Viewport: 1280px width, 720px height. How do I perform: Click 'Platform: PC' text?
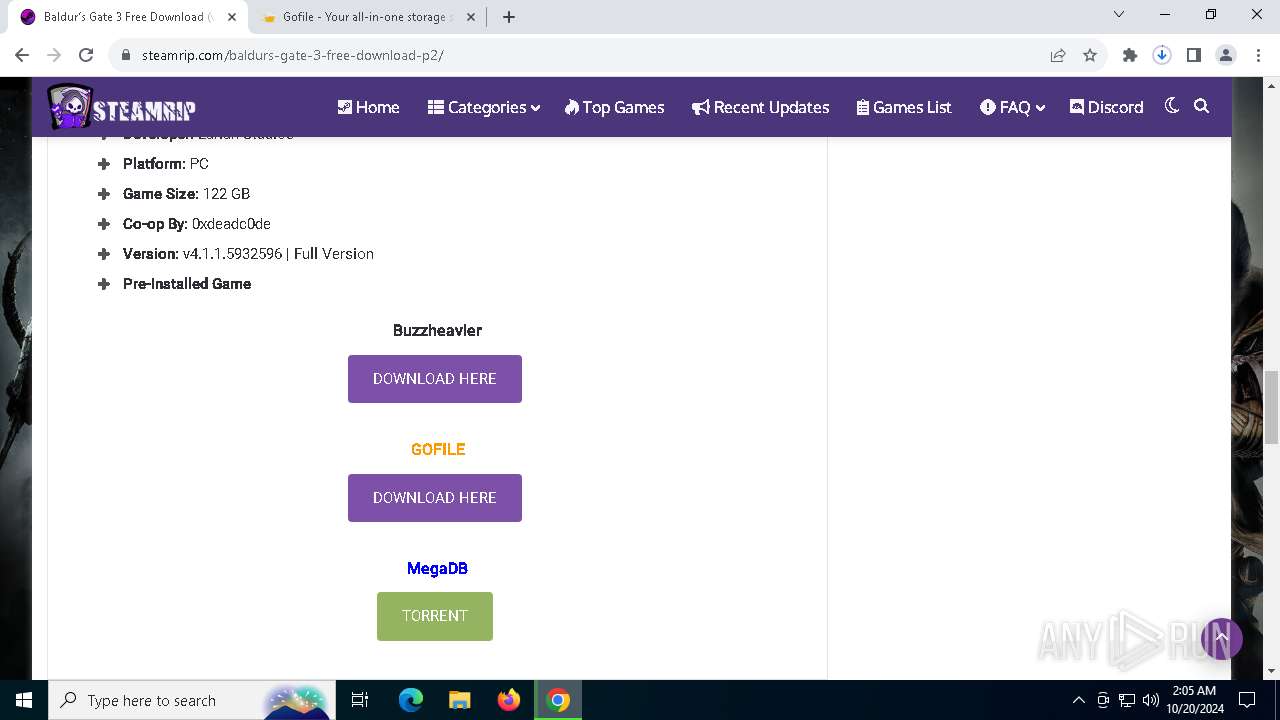[165, 164]
